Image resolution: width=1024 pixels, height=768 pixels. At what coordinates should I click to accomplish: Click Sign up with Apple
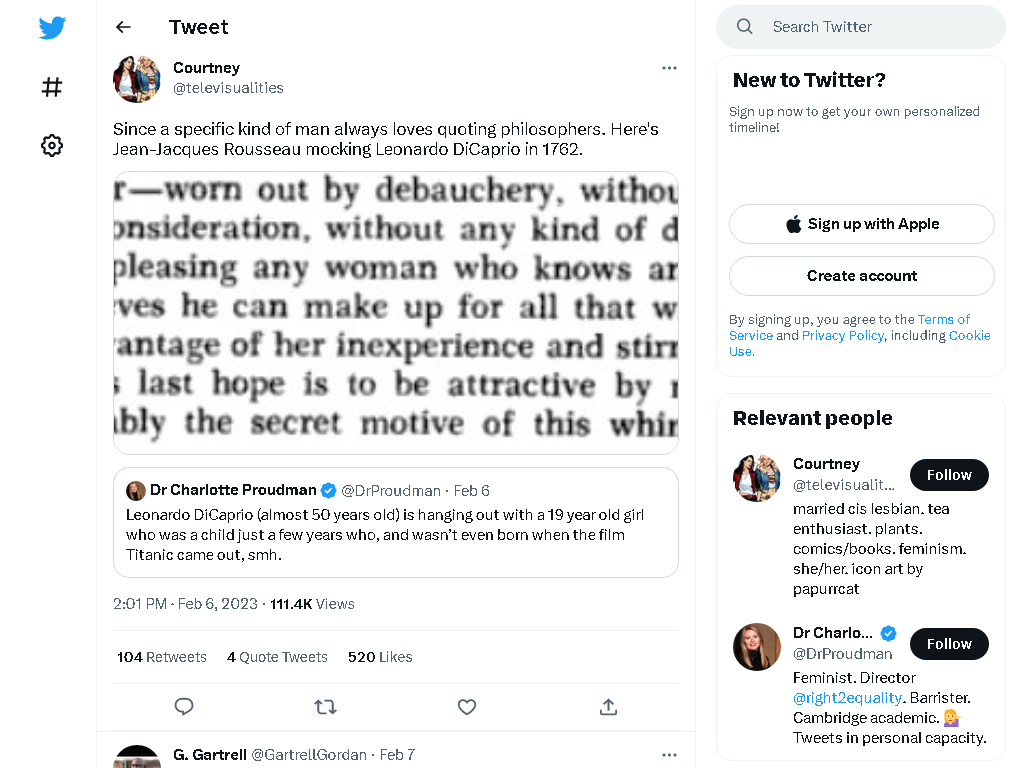[862, 224]
